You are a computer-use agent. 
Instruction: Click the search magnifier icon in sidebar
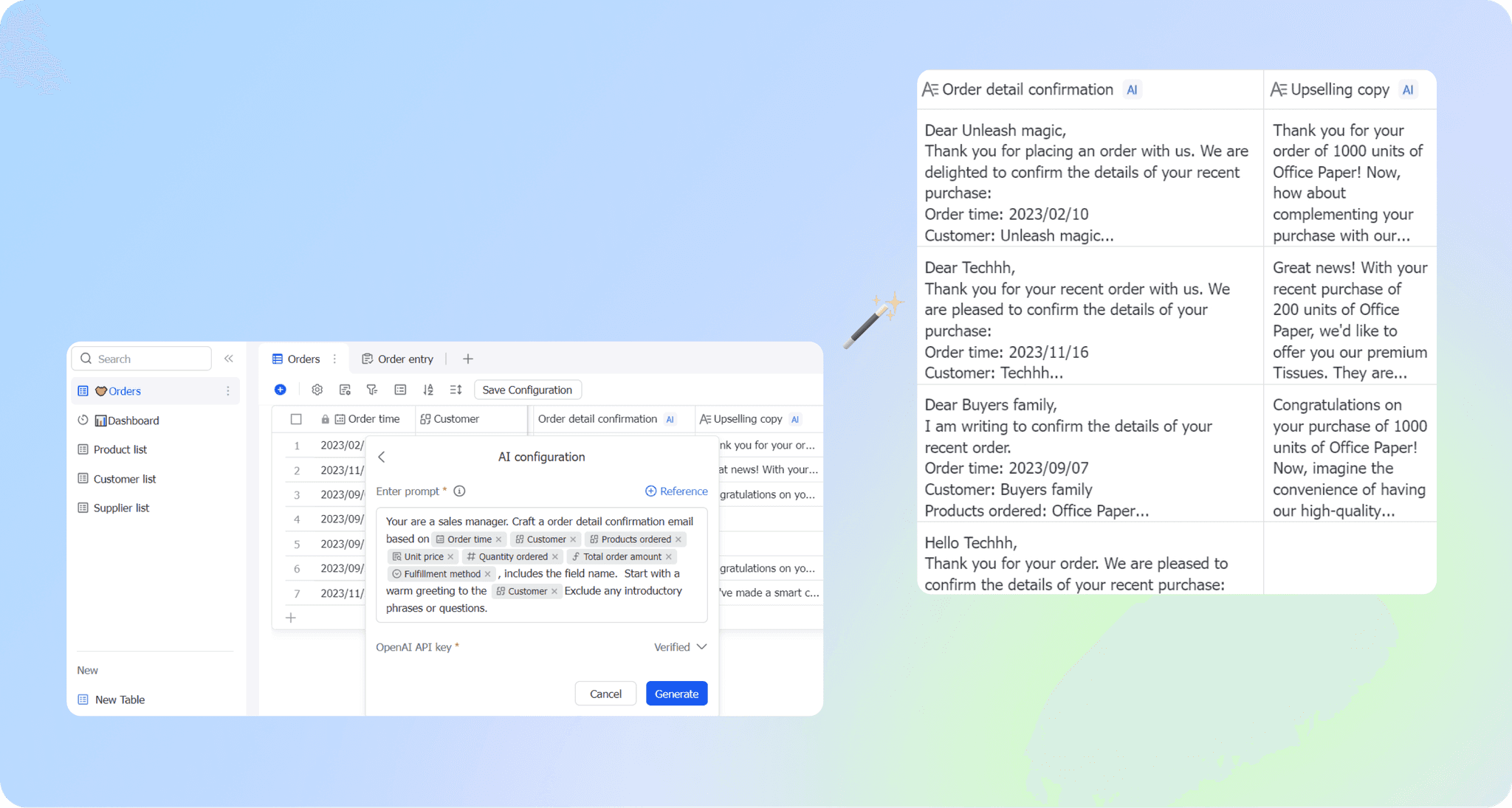(86, 358)
